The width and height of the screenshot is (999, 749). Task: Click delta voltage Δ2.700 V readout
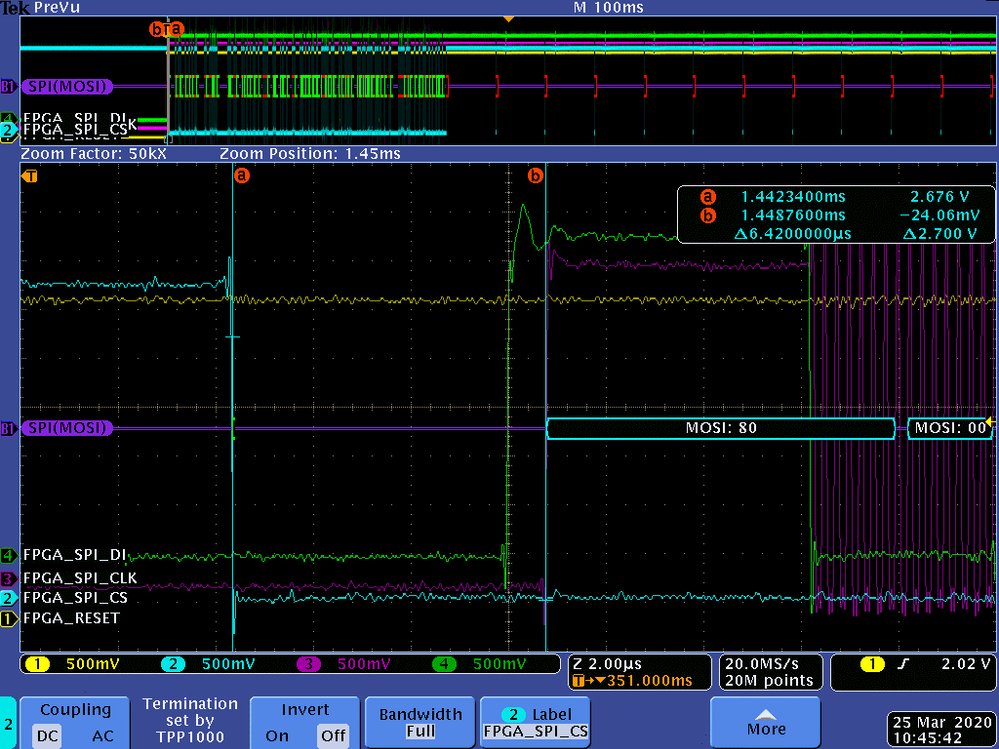point(939,234)
